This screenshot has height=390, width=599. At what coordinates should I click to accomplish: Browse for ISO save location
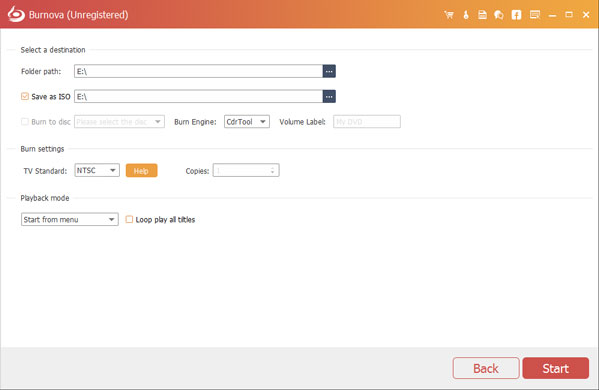coord(329,97)
